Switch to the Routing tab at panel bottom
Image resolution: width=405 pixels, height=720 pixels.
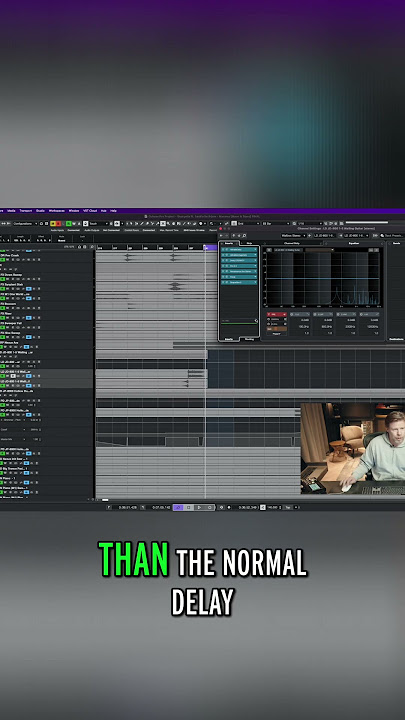click(x=249, y=339)
